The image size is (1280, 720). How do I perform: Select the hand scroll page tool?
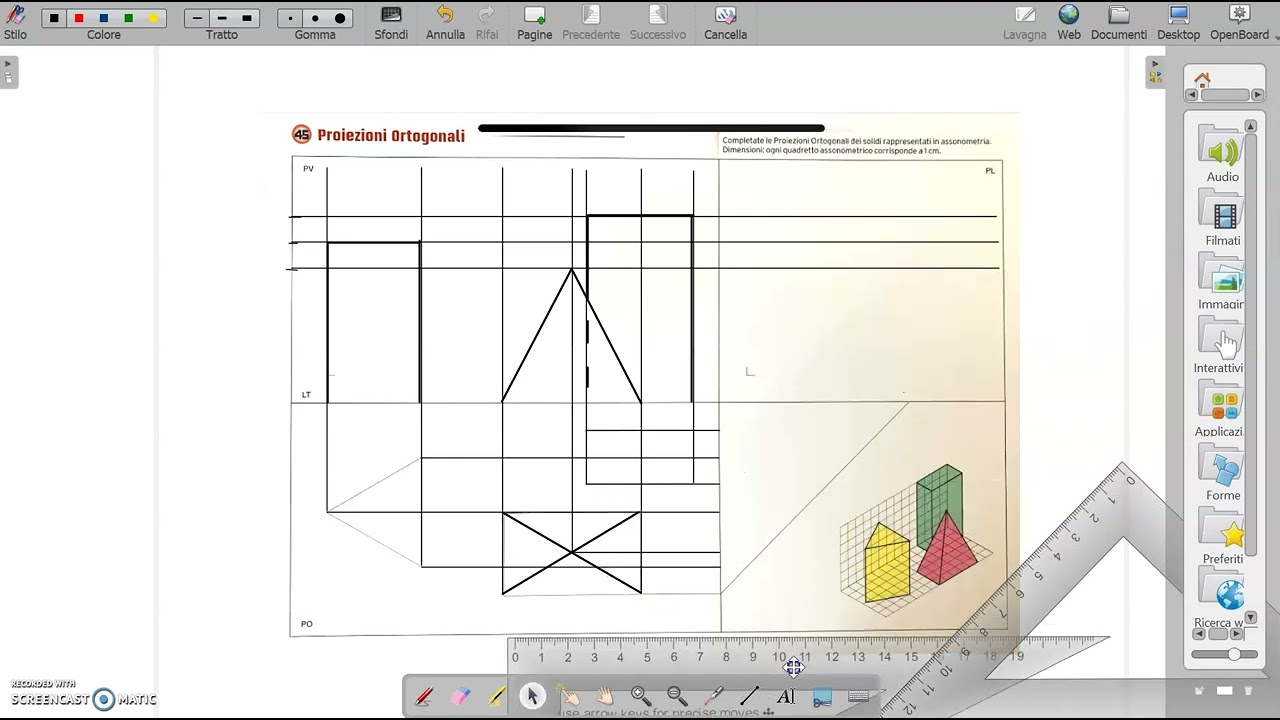(605, 697)
